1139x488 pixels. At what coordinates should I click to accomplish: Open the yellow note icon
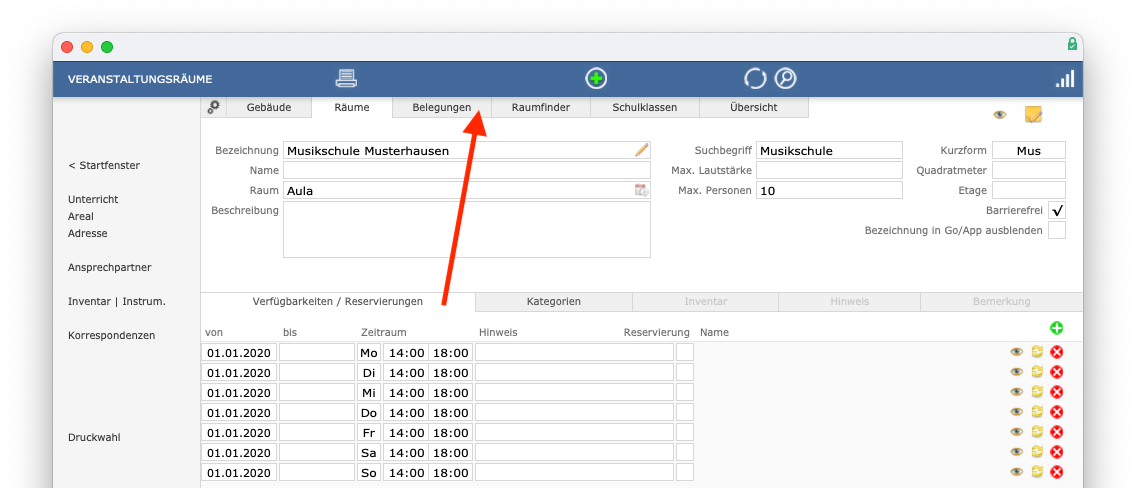pos(1033,114)
